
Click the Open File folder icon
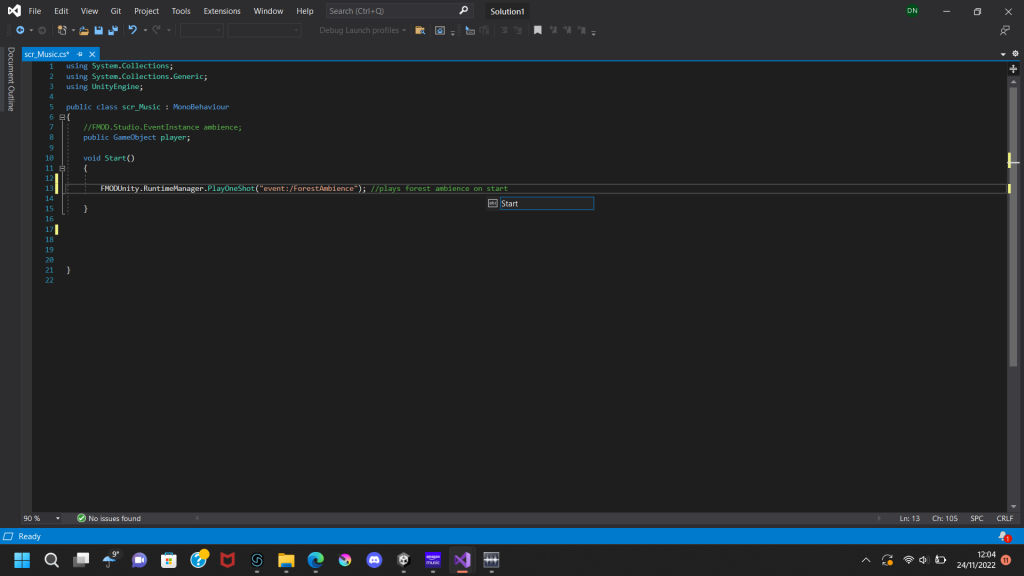(x=84, y=30)
